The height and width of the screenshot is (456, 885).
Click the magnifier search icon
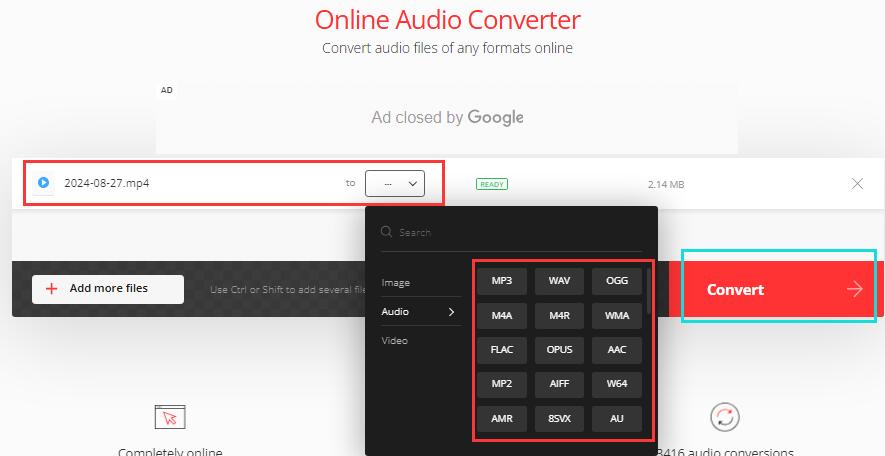[386, 231]
